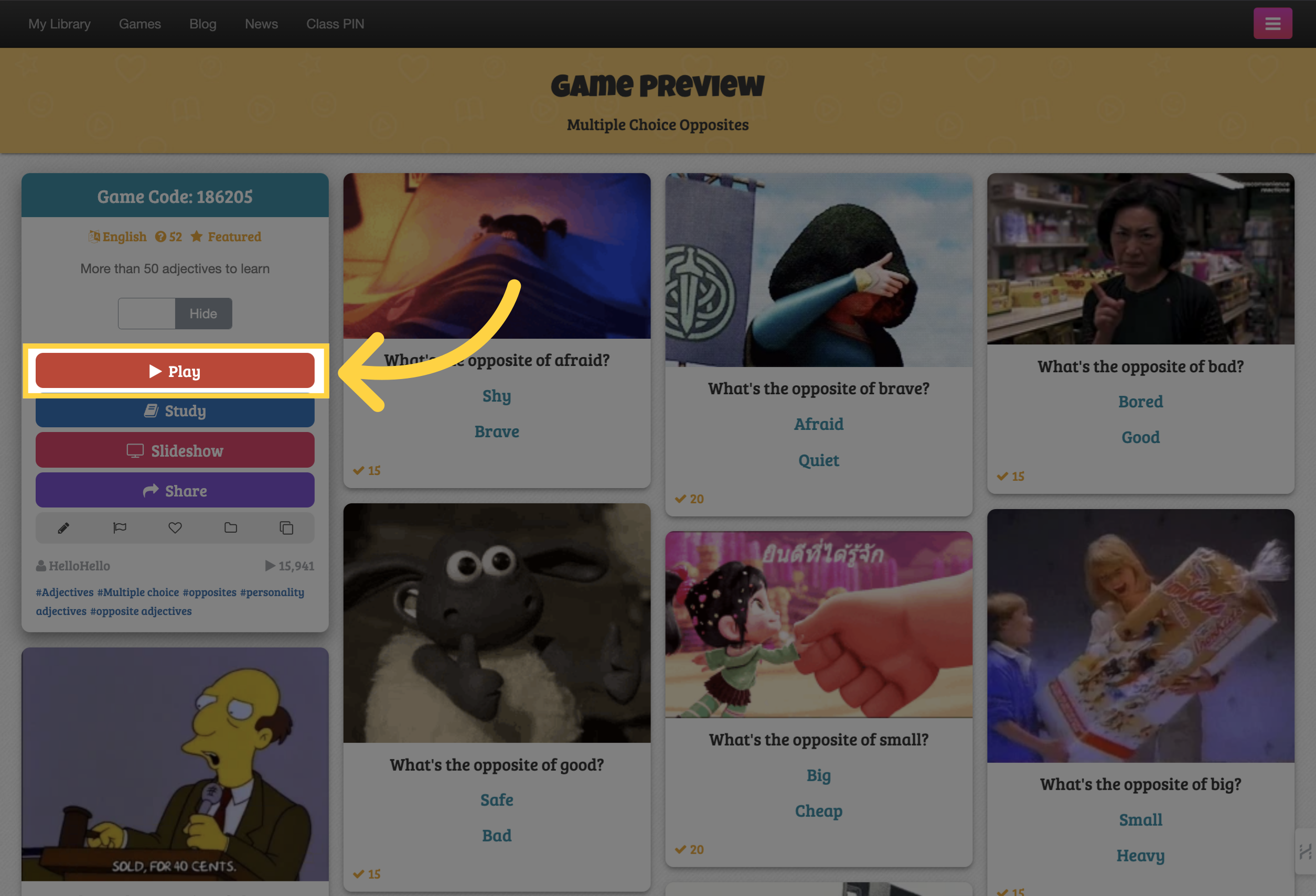This screenshot has width=1316, height=896.
Task: Click the flag report icon
Action: coord(120,528)
